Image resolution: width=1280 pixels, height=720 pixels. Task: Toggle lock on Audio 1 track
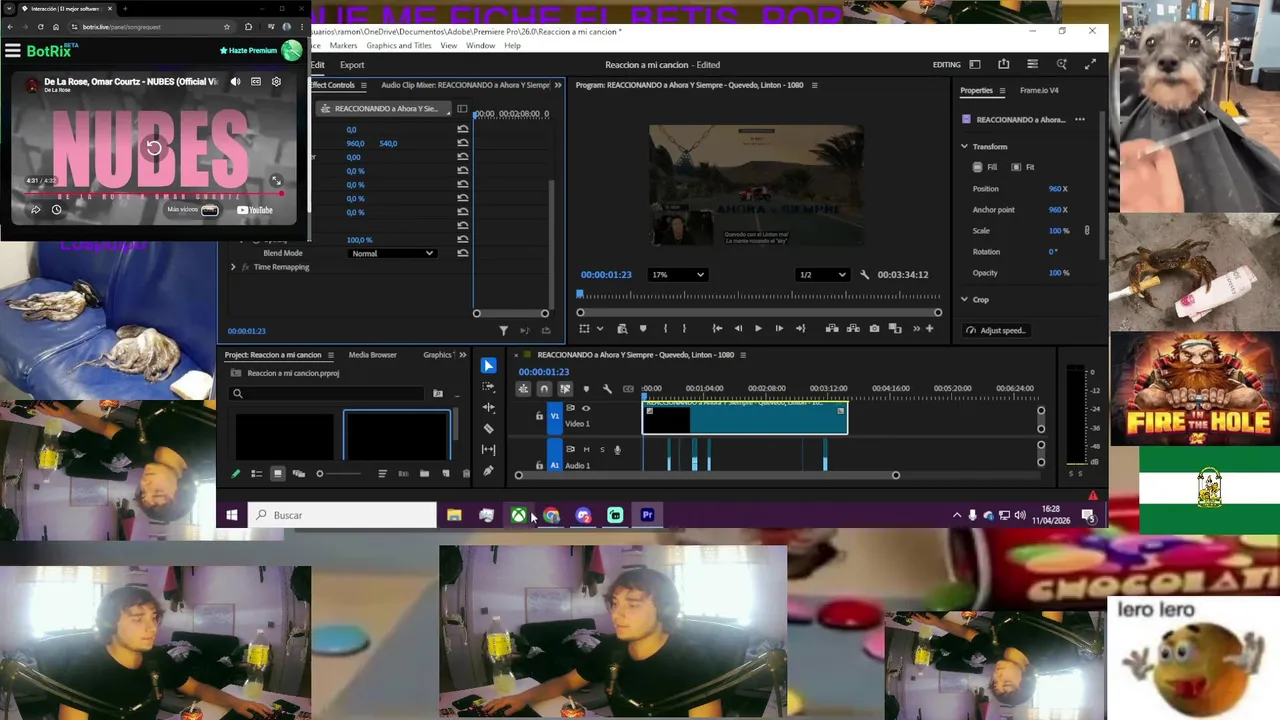539,465
